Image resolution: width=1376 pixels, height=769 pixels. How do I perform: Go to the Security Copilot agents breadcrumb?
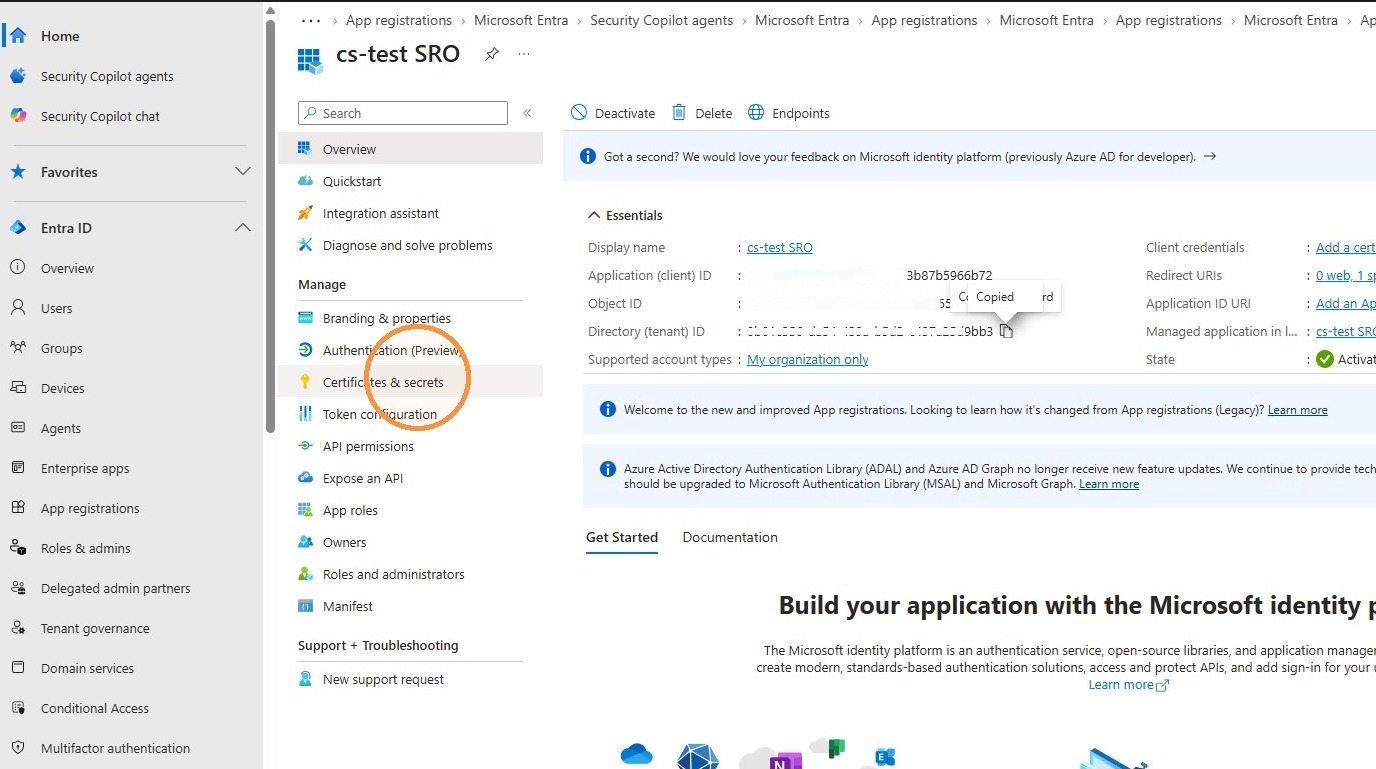[661, 20]
